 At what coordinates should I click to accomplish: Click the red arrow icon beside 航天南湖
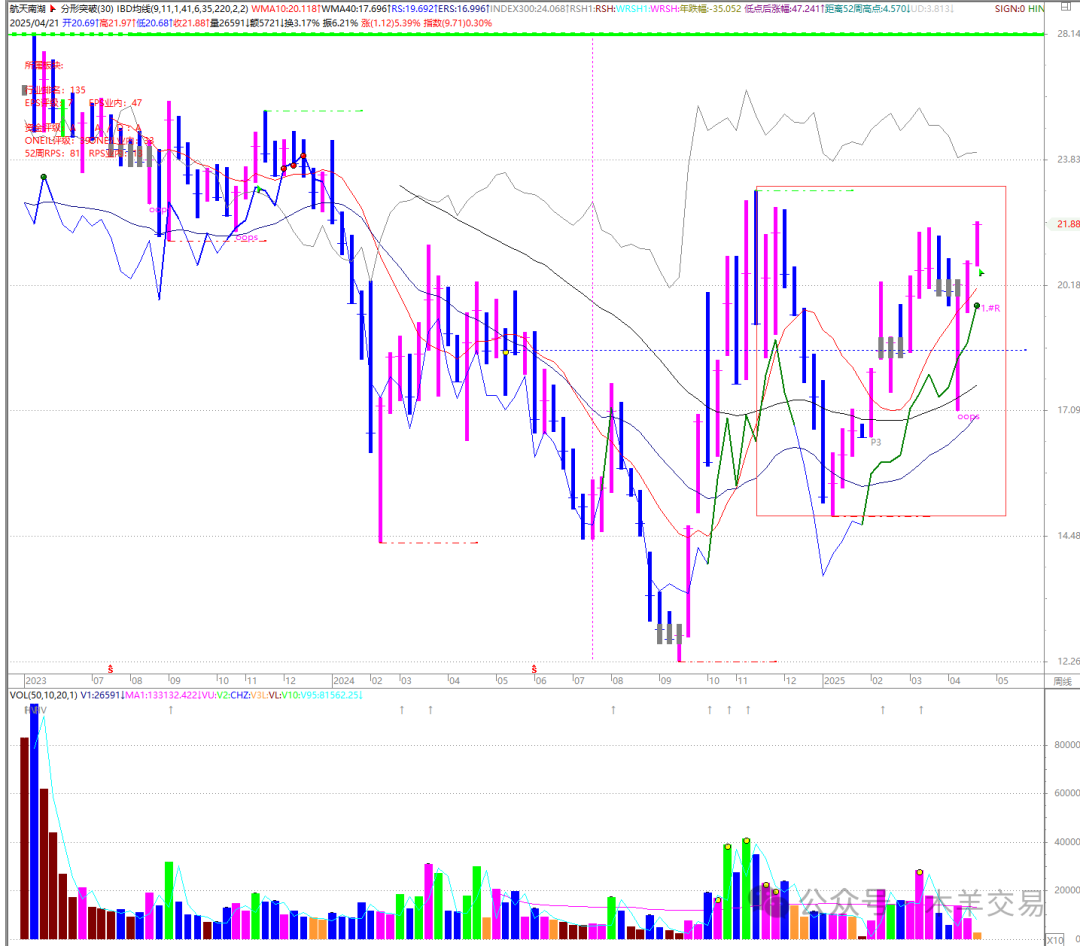[x=53, y=9]
